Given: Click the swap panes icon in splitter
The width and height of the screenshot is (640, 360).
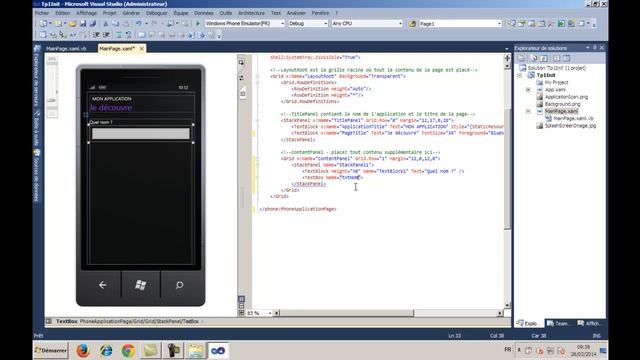Looking at the screenshot, I should (241, 78).
